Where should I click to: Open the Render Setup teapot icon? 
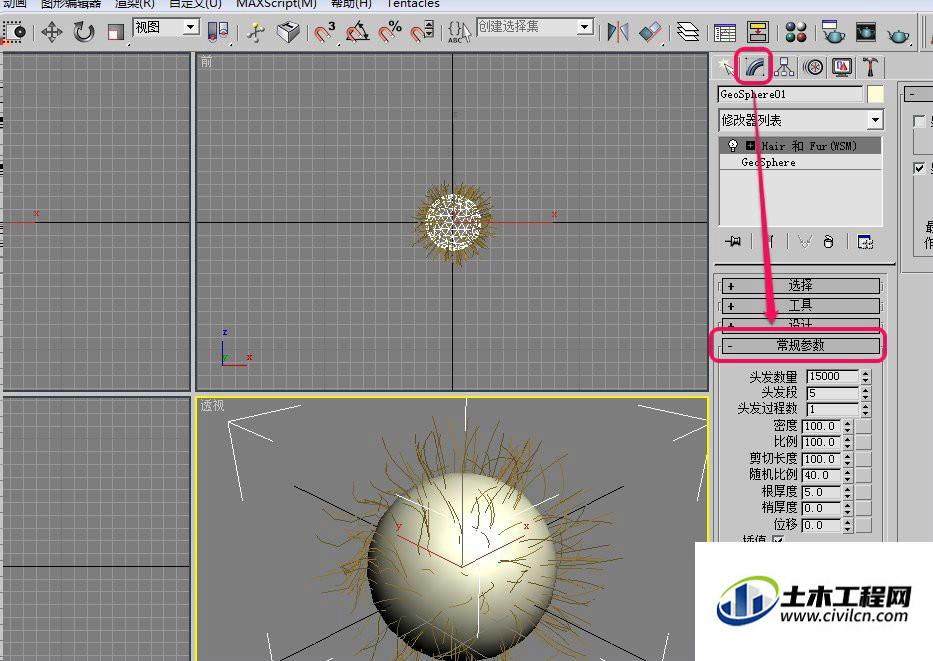[x=832, y=32]
